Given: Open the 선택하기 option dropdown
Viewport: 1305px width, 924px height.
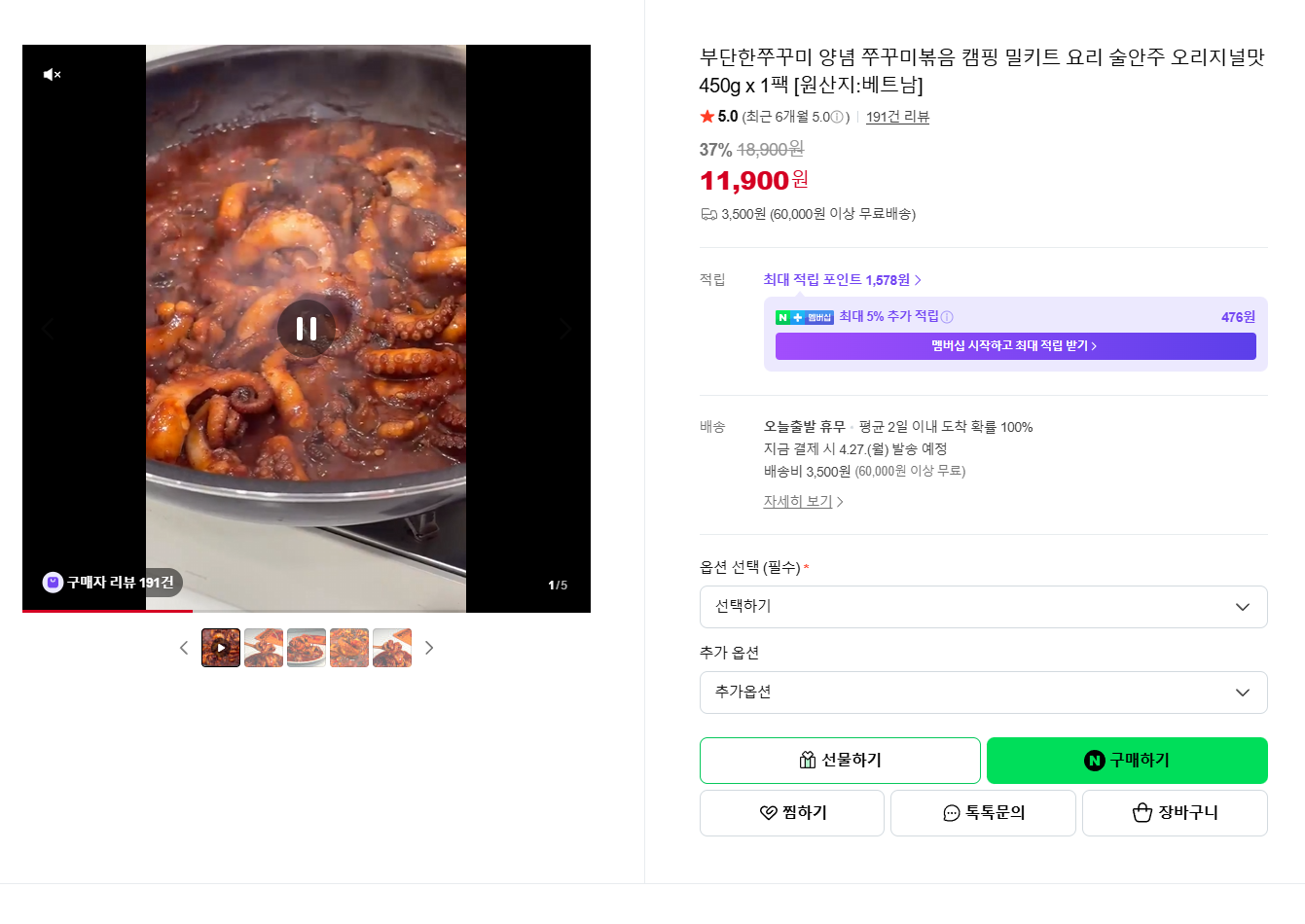Looking at the screenshot, I should tap(983, 606).
